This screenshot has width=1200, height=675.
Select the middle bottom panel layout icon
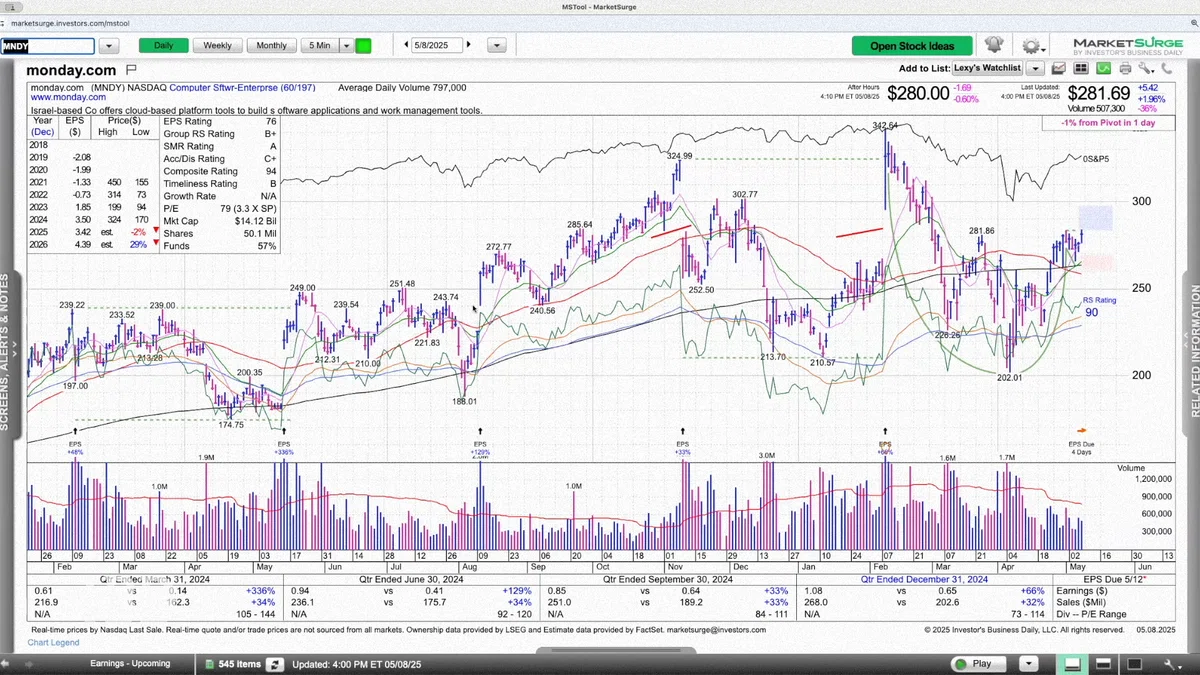coord(1102,663)
